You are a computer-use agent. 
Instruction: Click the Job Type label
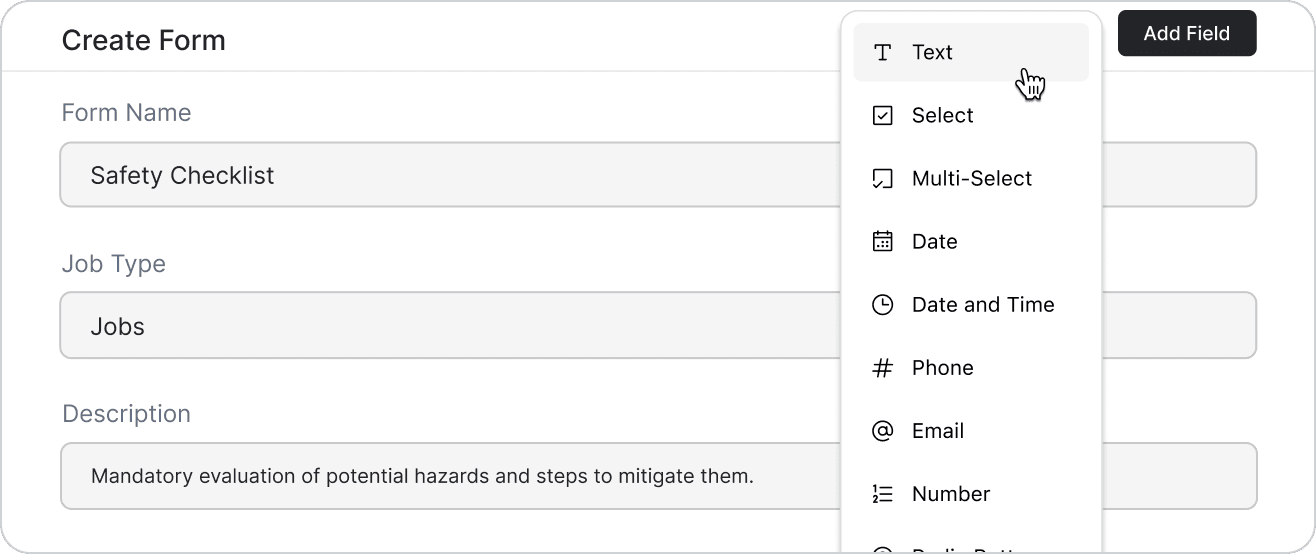pyautogui.click(x=114, y=264)
